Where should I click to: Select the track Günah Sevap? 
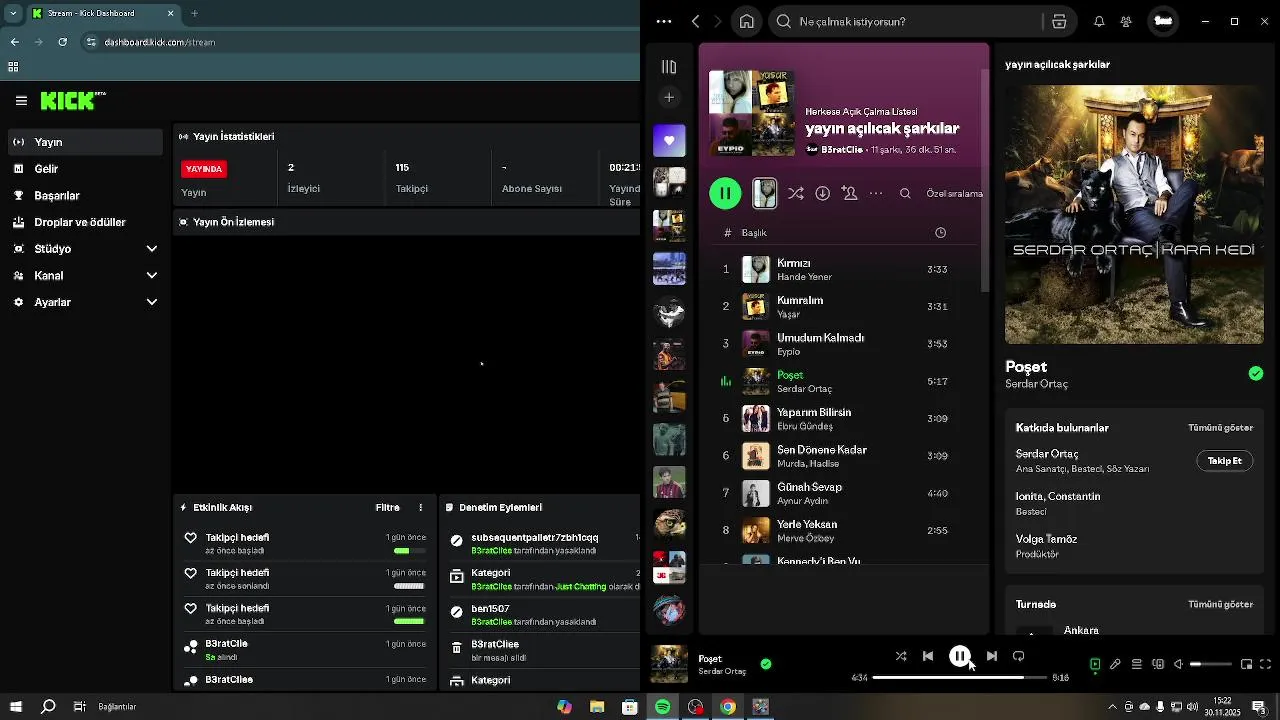pos(843,493)
